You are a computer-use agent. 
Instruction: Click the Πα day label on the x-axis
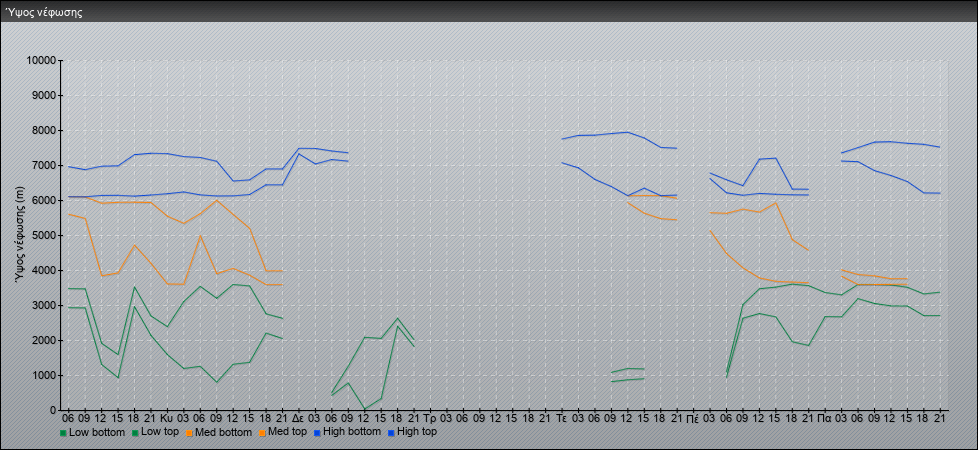click(x=825, y=418)
